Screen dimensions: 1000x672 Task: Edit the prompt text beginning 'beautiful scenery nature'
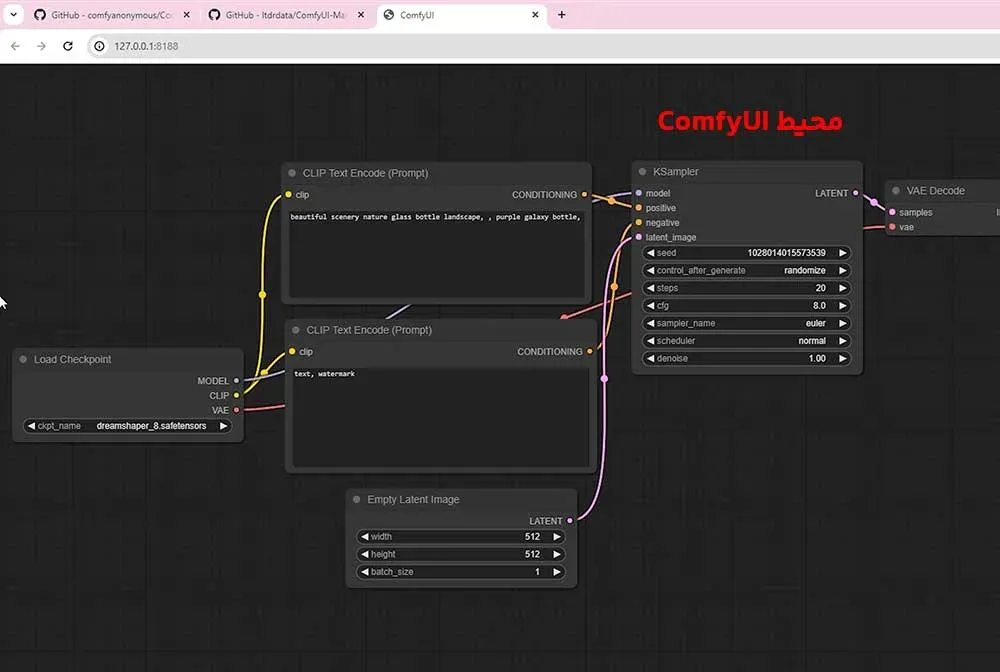pyautogui.click(x=436, y=252)
